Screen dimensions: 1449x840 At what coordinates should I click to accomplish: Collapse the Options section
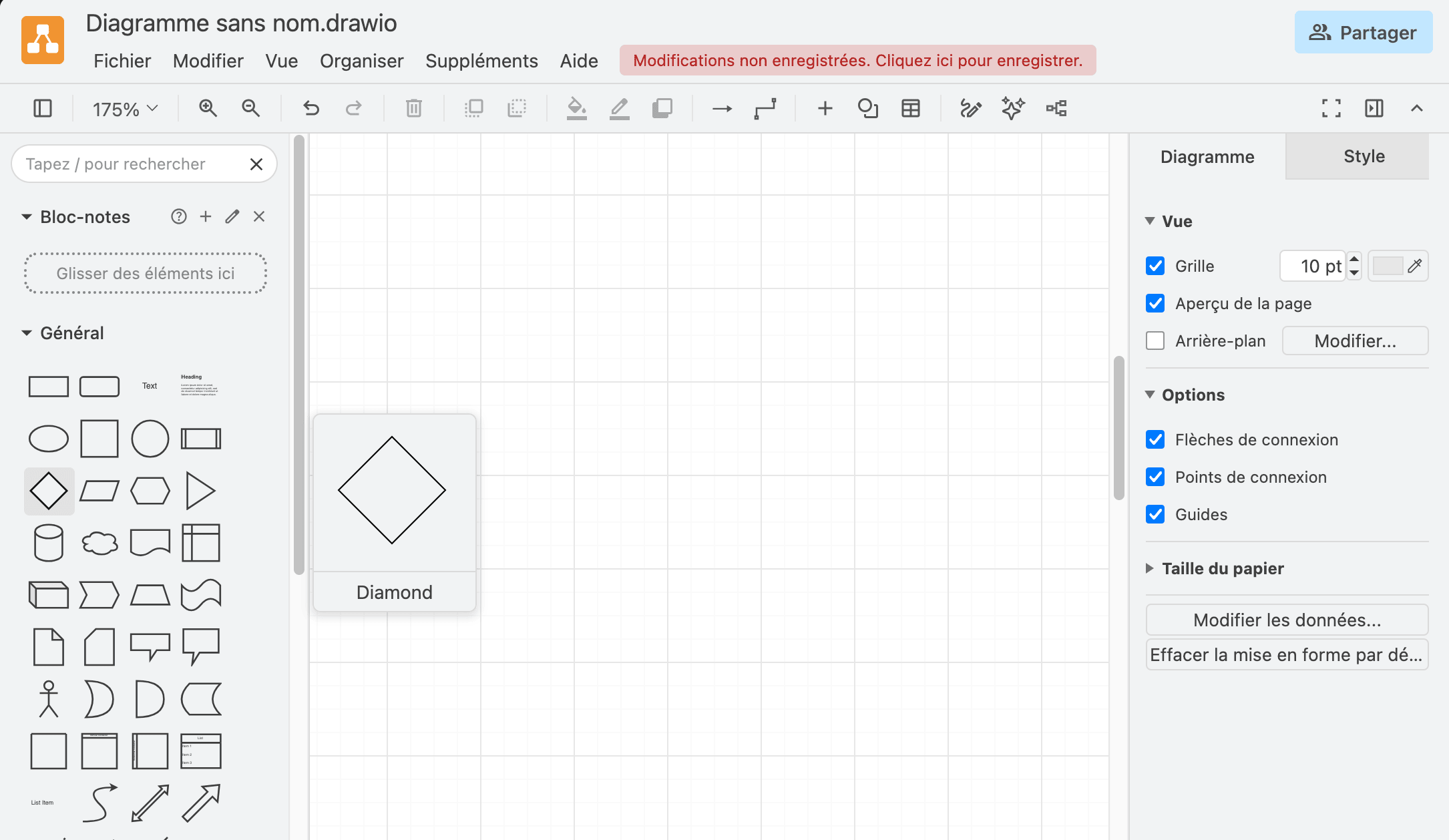[1150, 395]
